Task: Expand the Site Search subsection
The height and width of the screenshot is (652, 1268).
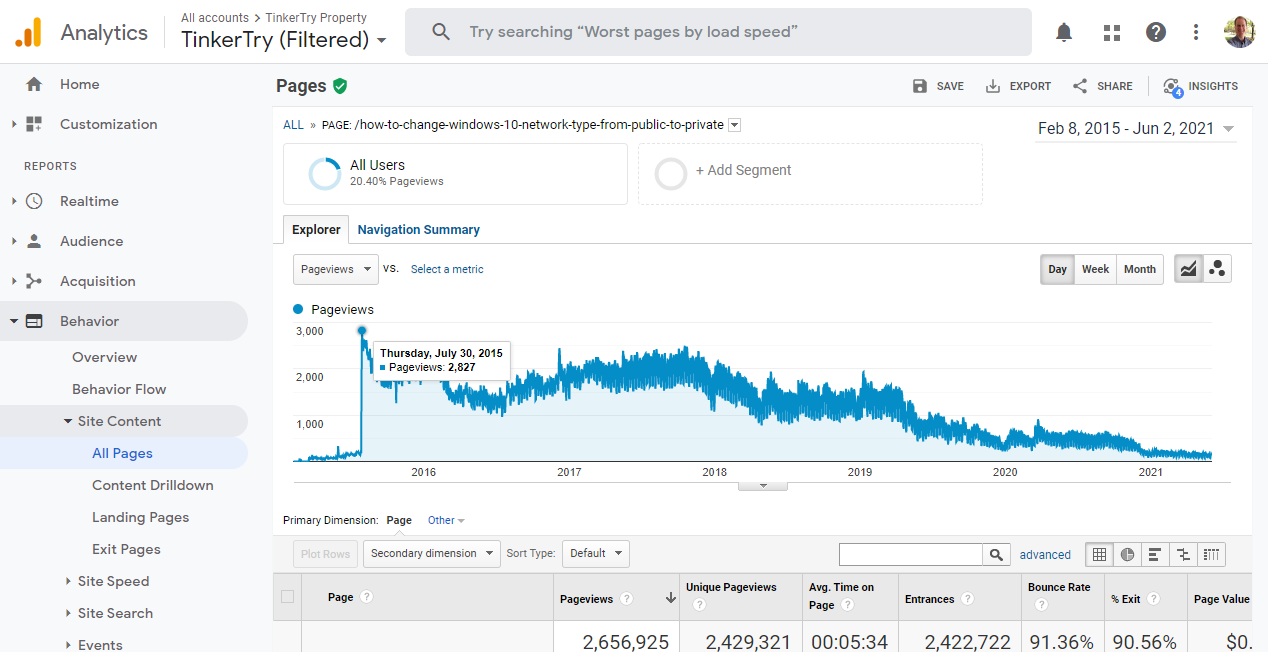Action: coord(68,613)
